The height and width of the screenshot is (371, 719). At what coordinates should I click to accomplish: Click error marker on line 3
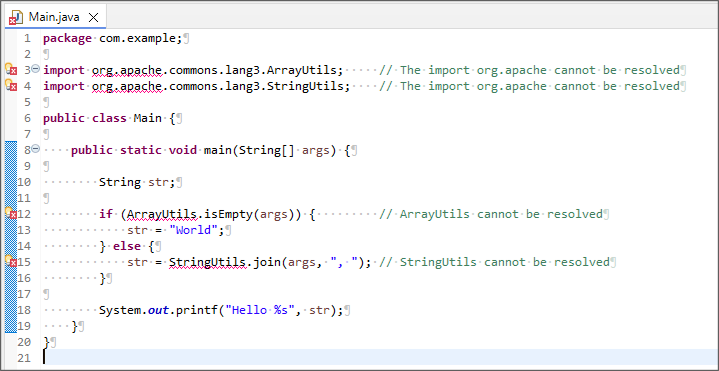tap(11, 70)
